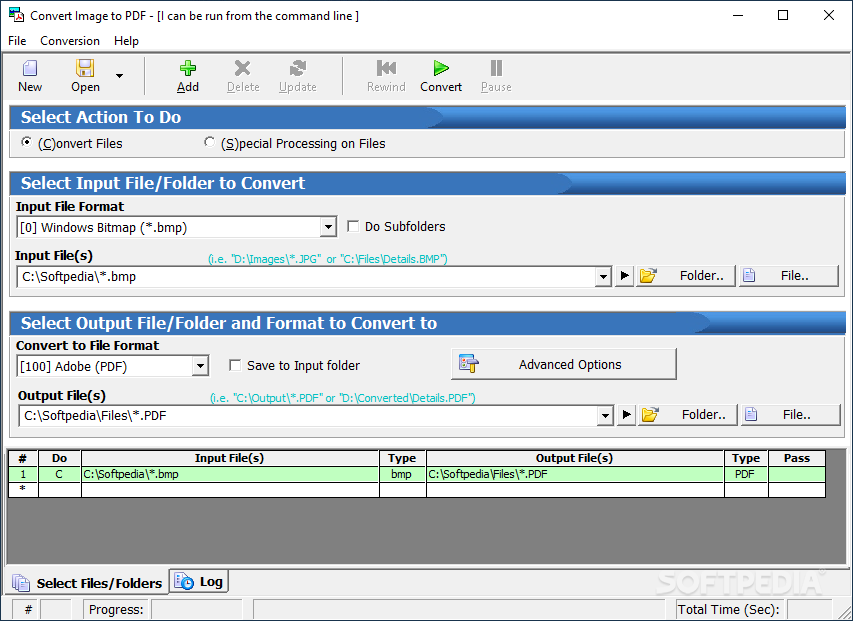Click the black arrow beside output path

627,415
